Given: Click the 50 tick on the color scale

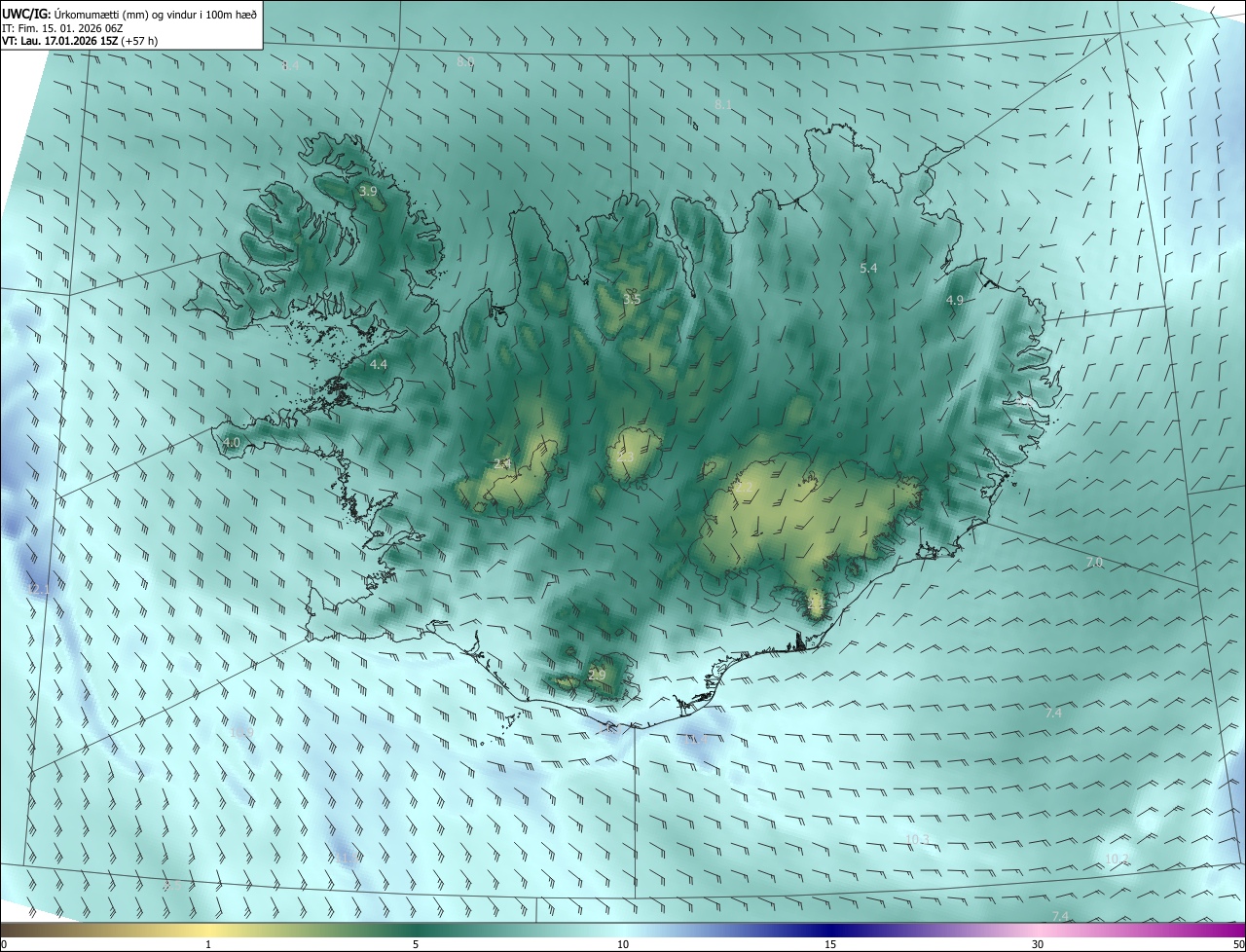Looking at the screenshot, I should click(x=1238, y=944).
